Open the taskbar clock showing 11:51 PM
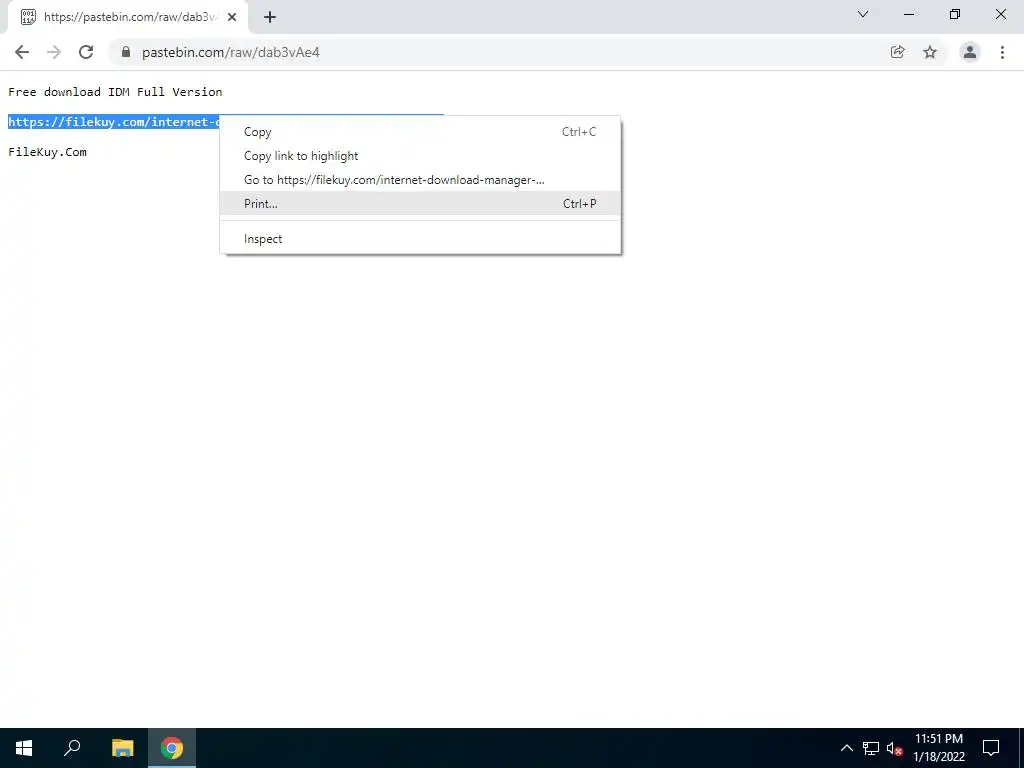This screenshot has width=1024, height=768. [939, 748]
